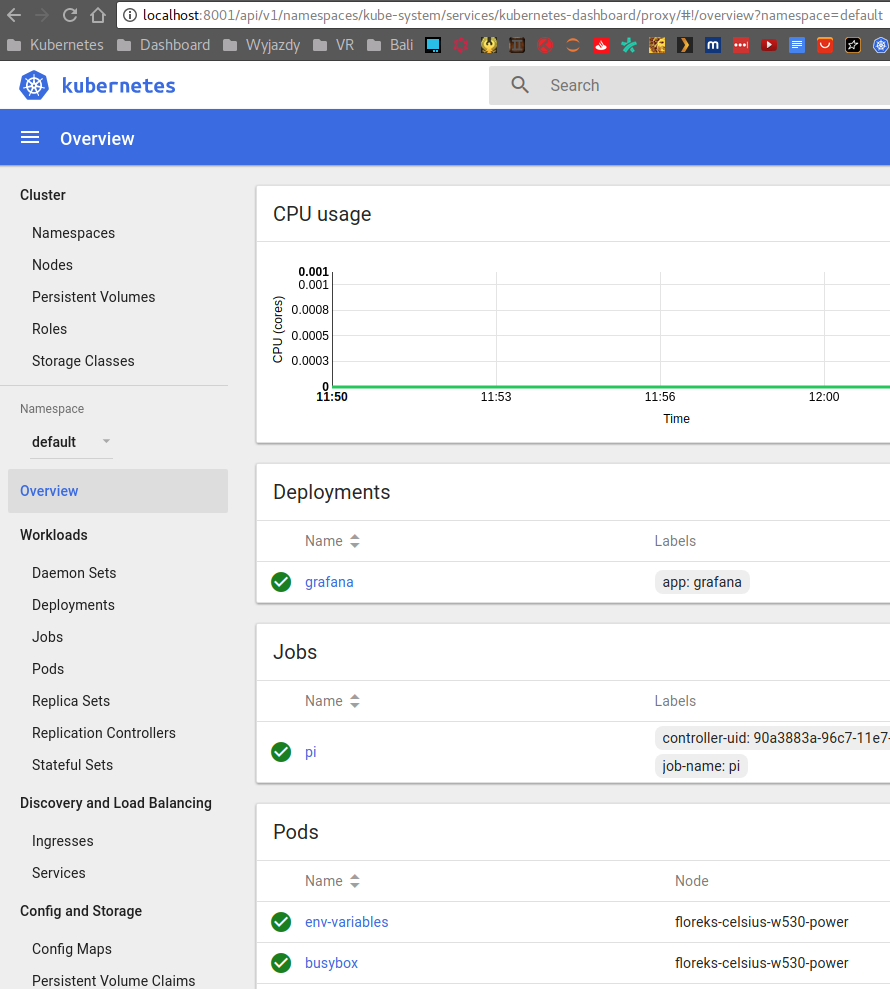Click the cyan monitor bookmark icon
The height and width of the screenshot is (989, 890).
[433, 45]
